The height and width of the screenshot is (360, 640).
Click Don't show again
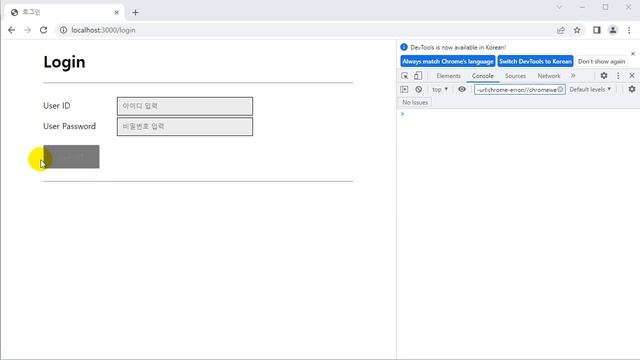(x=601, y=61)
